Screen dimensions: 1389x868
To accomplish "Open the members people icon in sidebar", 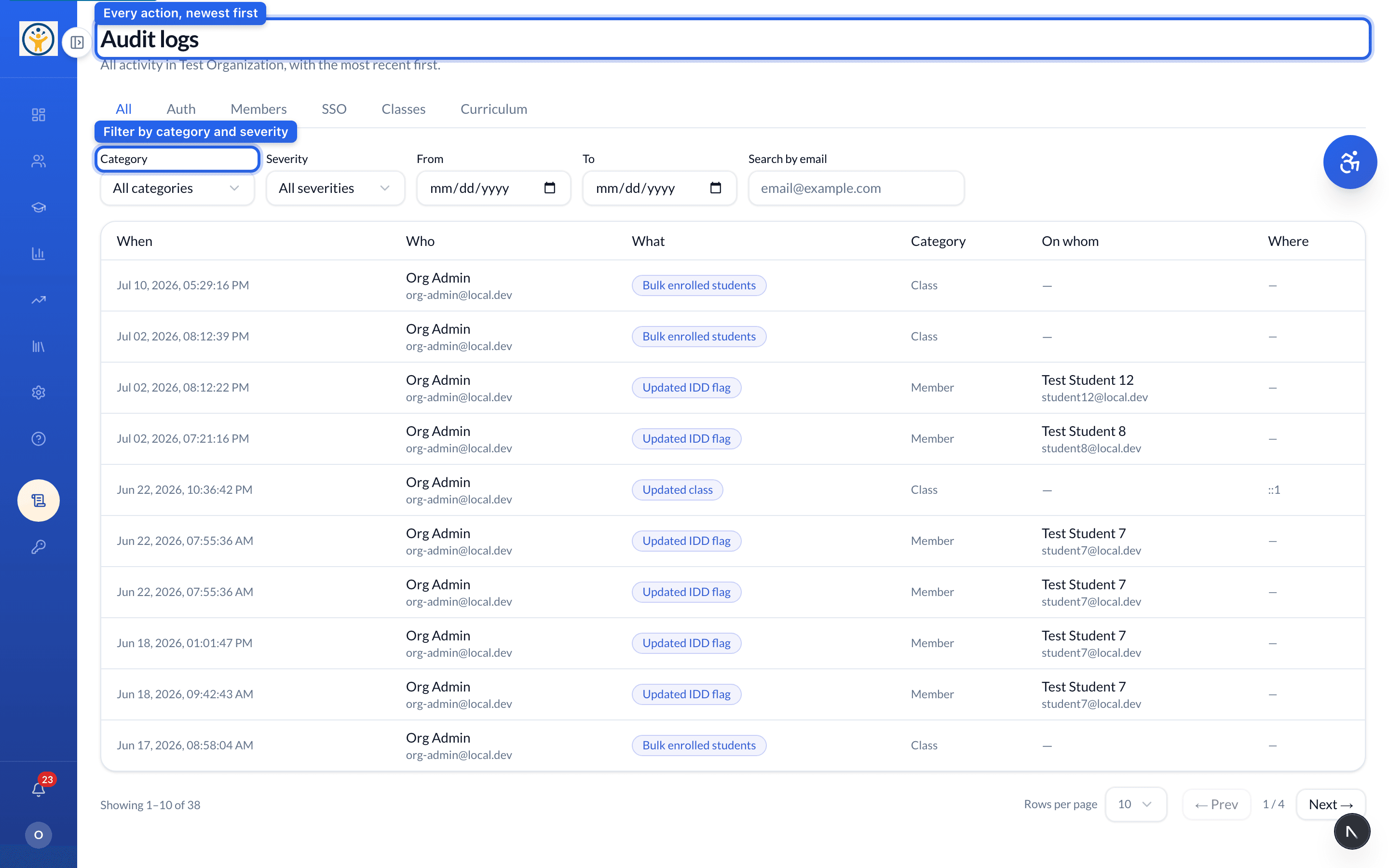I will pos(39,162).
